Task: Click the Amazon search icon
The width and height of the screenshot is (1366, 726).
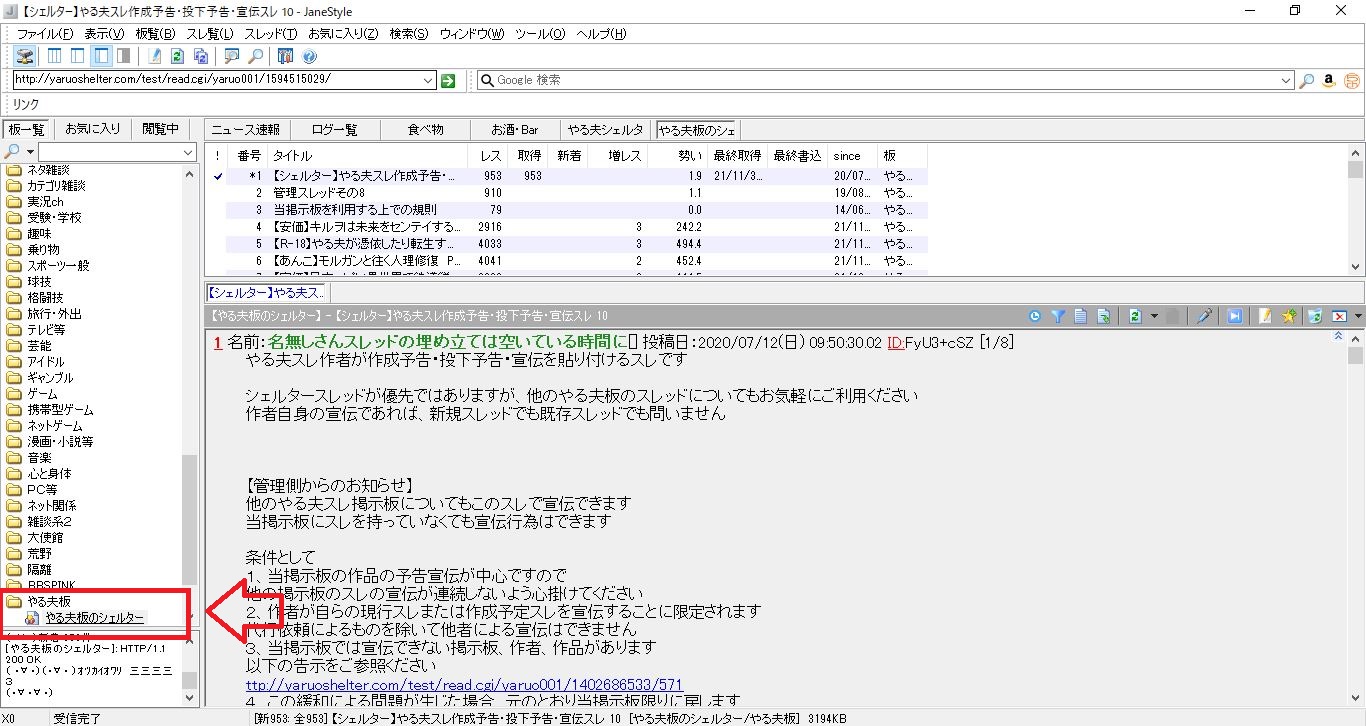Action: pyautogui.click(x=1329, y=81)
